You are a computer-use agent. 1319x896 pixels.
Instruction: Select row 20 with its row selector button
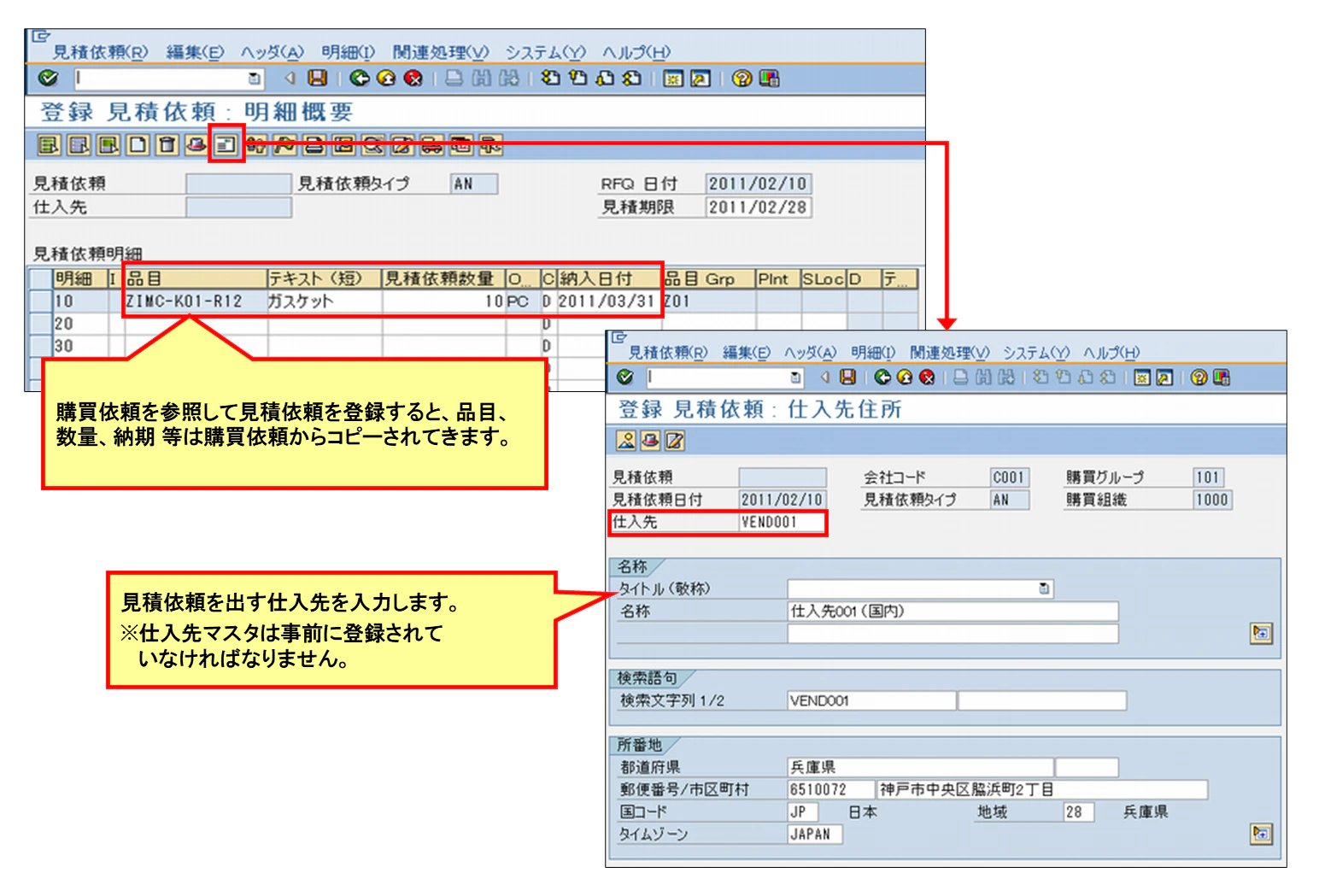coord(40,324)
